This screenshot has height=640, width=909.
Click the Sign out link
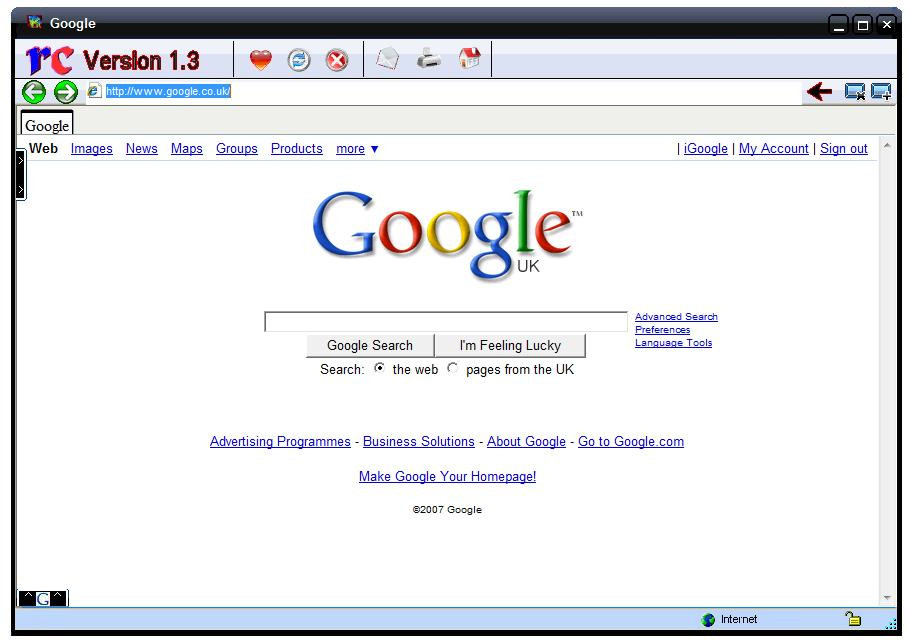click(x=843, y=149)
